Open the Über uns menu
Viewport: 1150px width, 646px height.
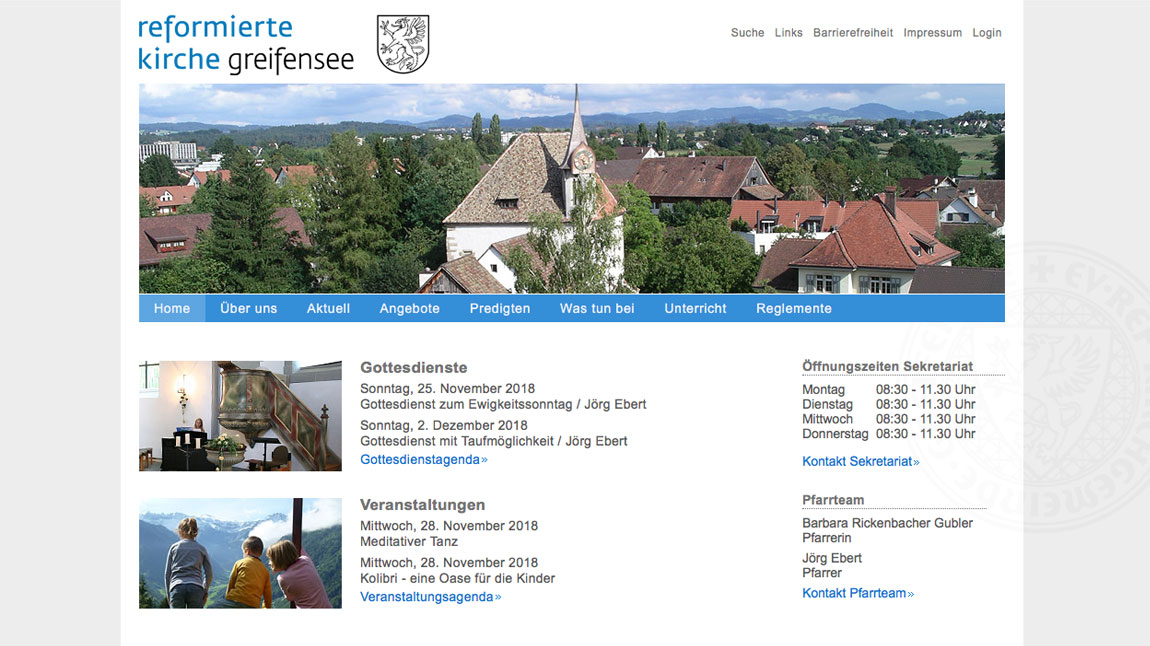[x=249, y=309]
